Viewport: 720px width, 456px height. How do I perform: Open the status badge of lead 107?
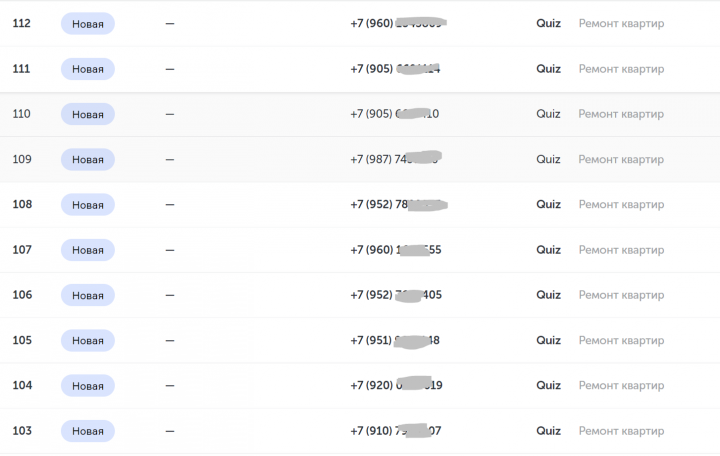click(88, 250)
